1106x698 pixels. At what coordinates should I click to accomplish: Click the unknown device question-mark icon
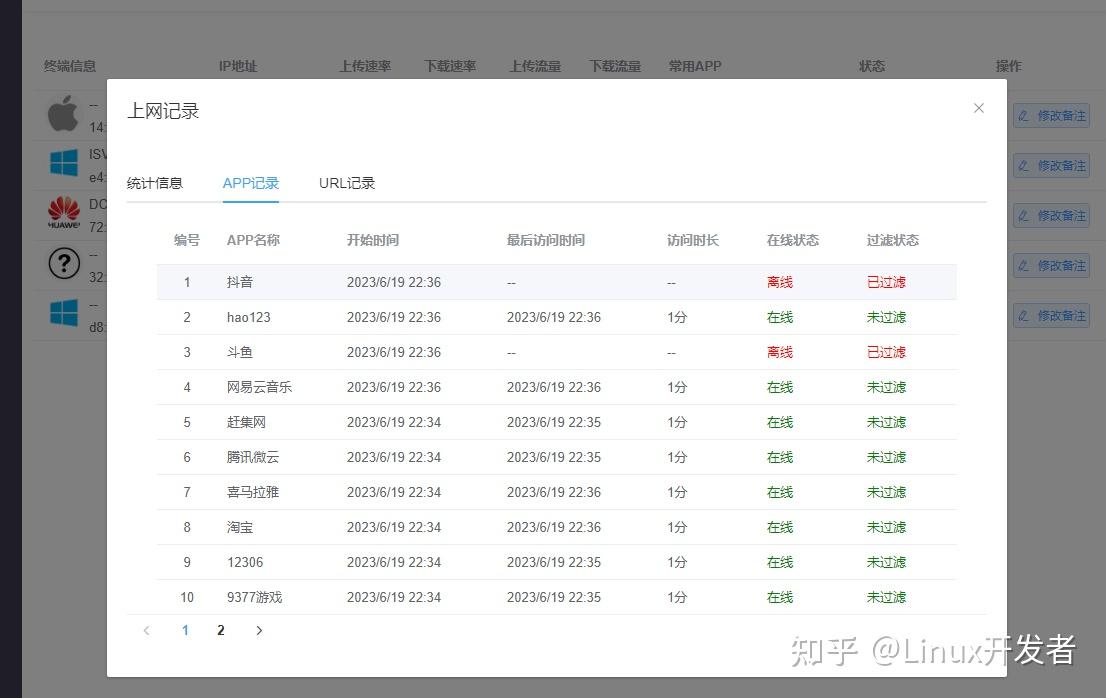pyautogui.click(x=63, y=263)
